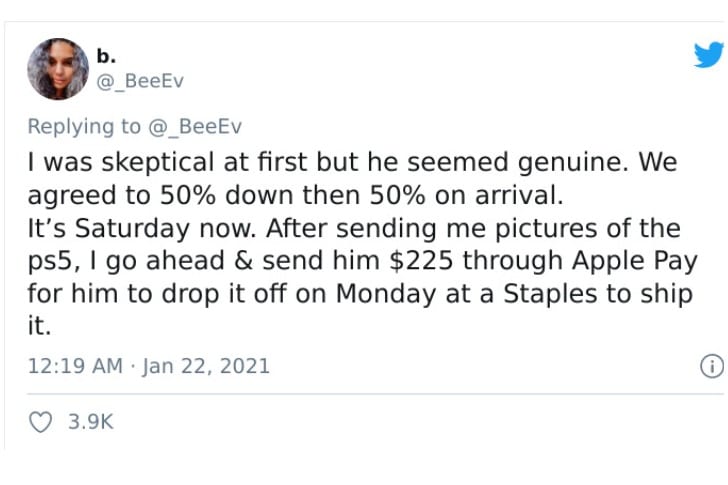The width and height of the screenshot is (728, 485).
Task: Open the tweet info circle icon
Action: click(x=712, y=366)
